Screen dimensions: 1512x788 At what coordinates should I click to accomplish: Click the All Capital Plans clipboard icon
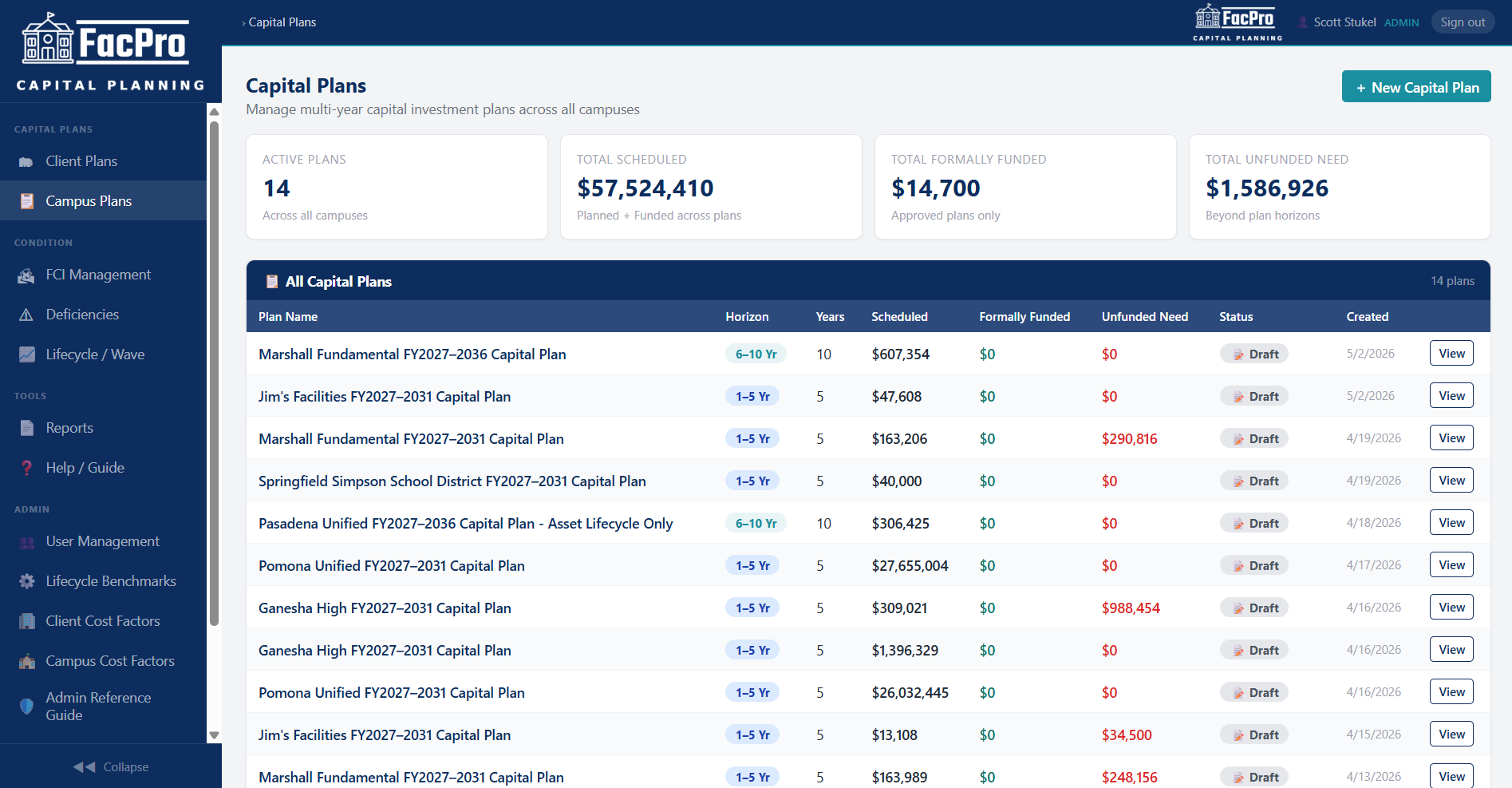click(x=272, y=281)
